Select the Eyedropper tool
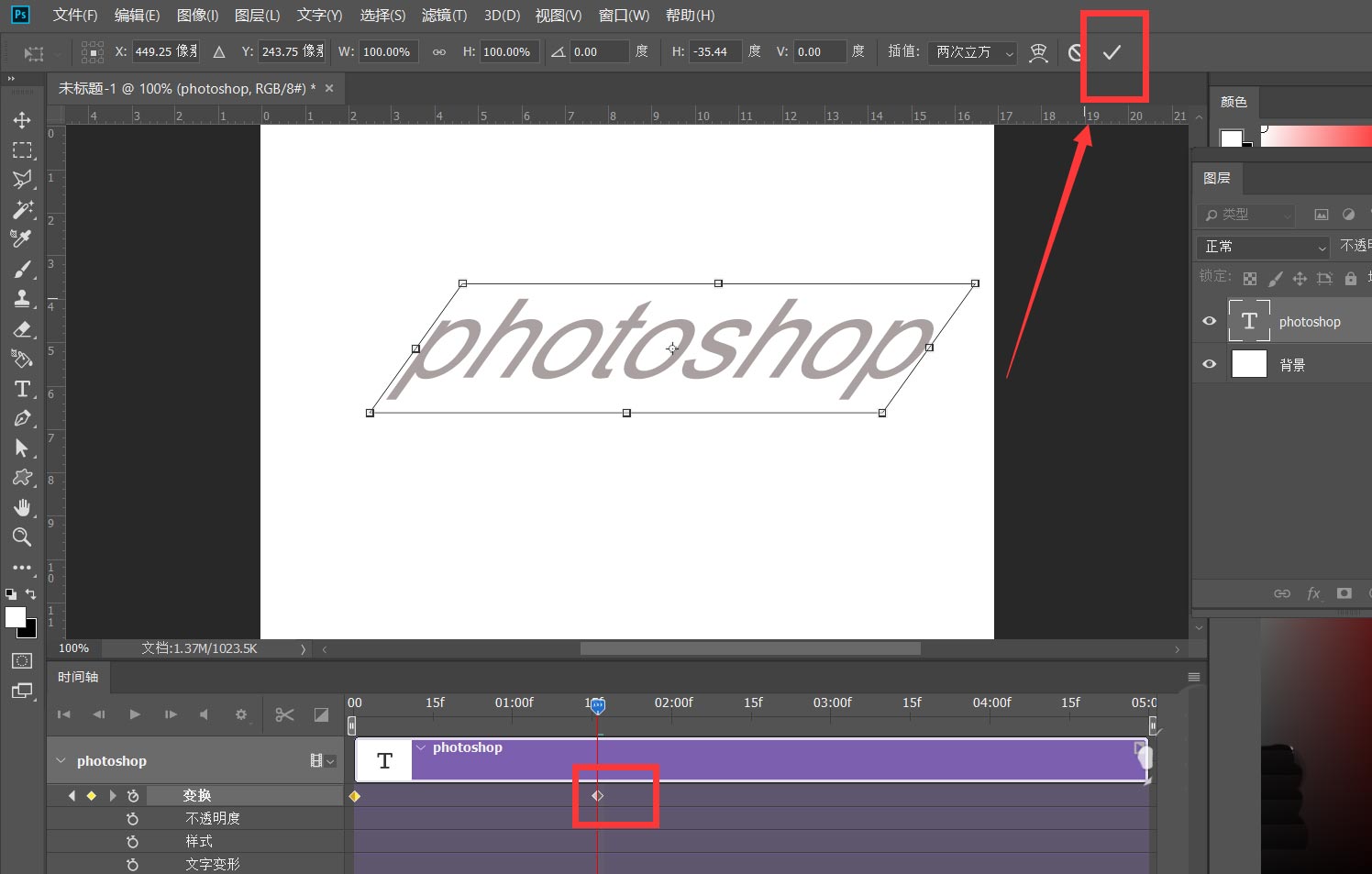The height and width of the screenshot is (874, 1372). [x=22, y=238]
